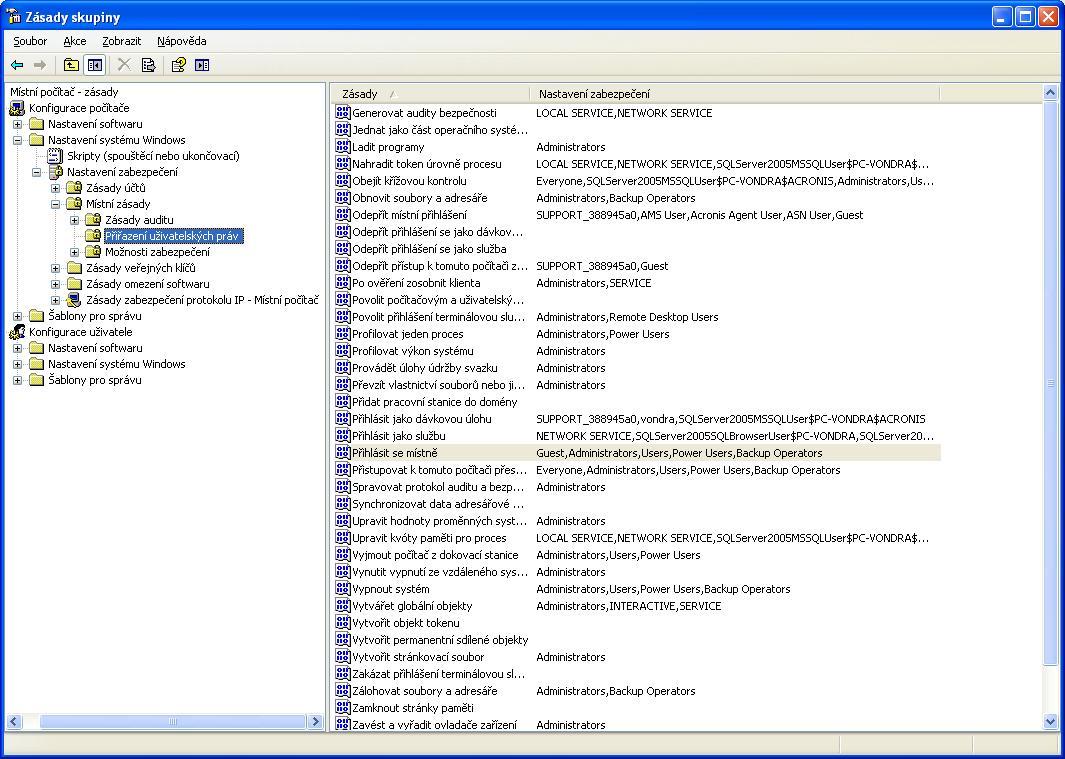The image size is (1065, 759).
Task: Select the Konfigurace uživatele node
Action: (80, 332)
